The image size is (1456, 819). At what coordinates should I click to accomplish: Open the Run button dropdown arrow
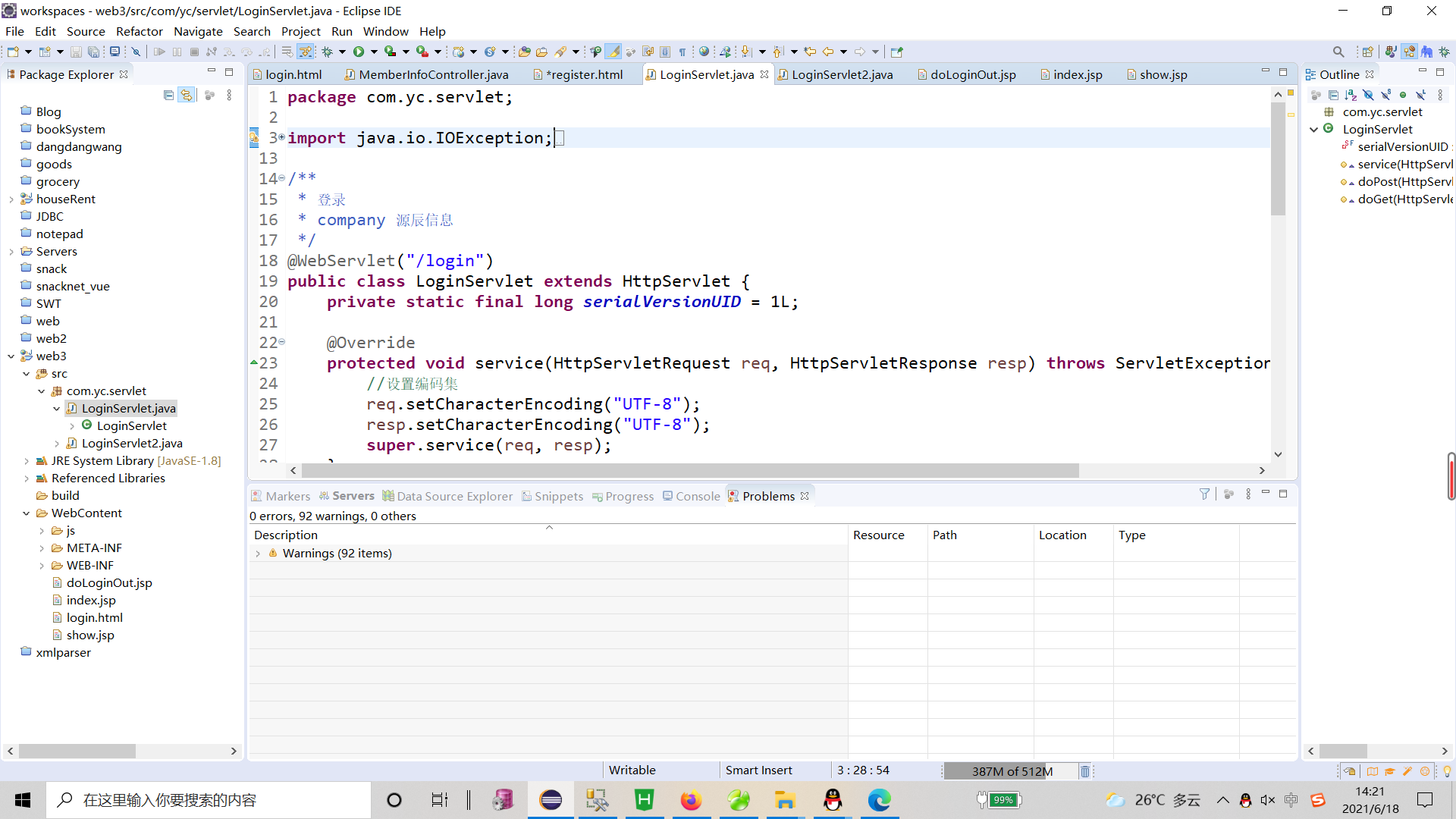pyautogui.click(x=374, y=52)
